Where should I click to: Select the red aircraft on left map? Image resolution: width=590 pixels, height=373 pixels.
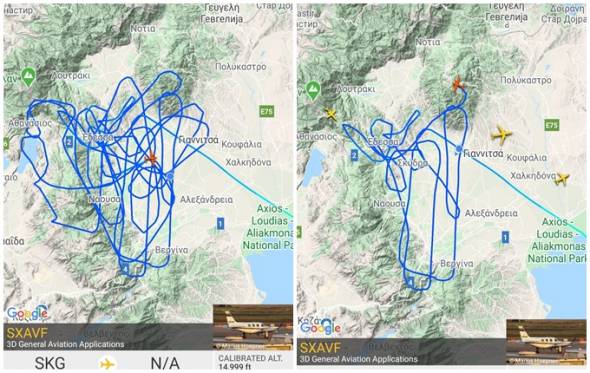click(x=152, y=158)
